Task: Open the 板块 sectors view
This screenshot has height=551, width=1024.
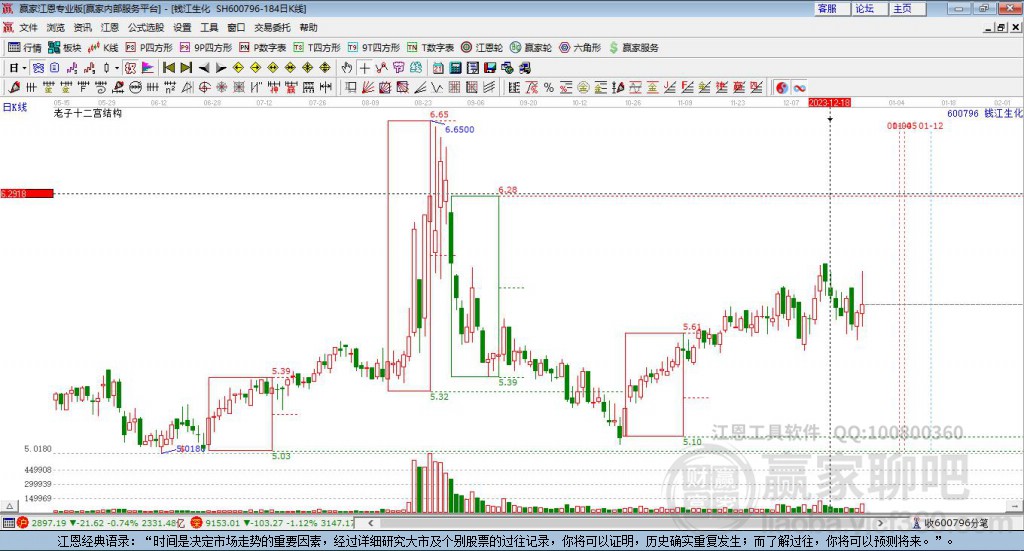Action: point(65,48)
